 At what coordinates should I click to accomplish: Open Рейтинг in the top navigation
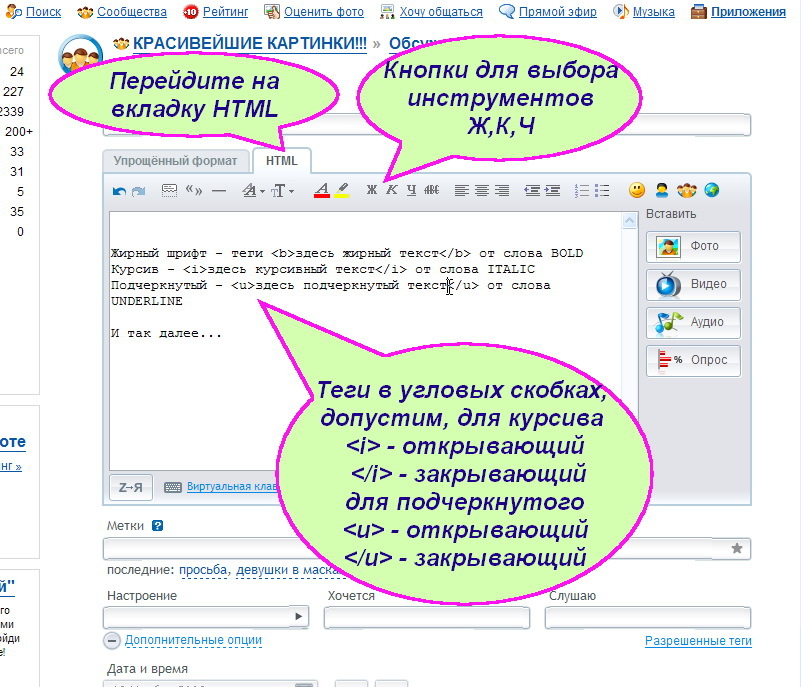pyautogui.click(x=225, y=11)
